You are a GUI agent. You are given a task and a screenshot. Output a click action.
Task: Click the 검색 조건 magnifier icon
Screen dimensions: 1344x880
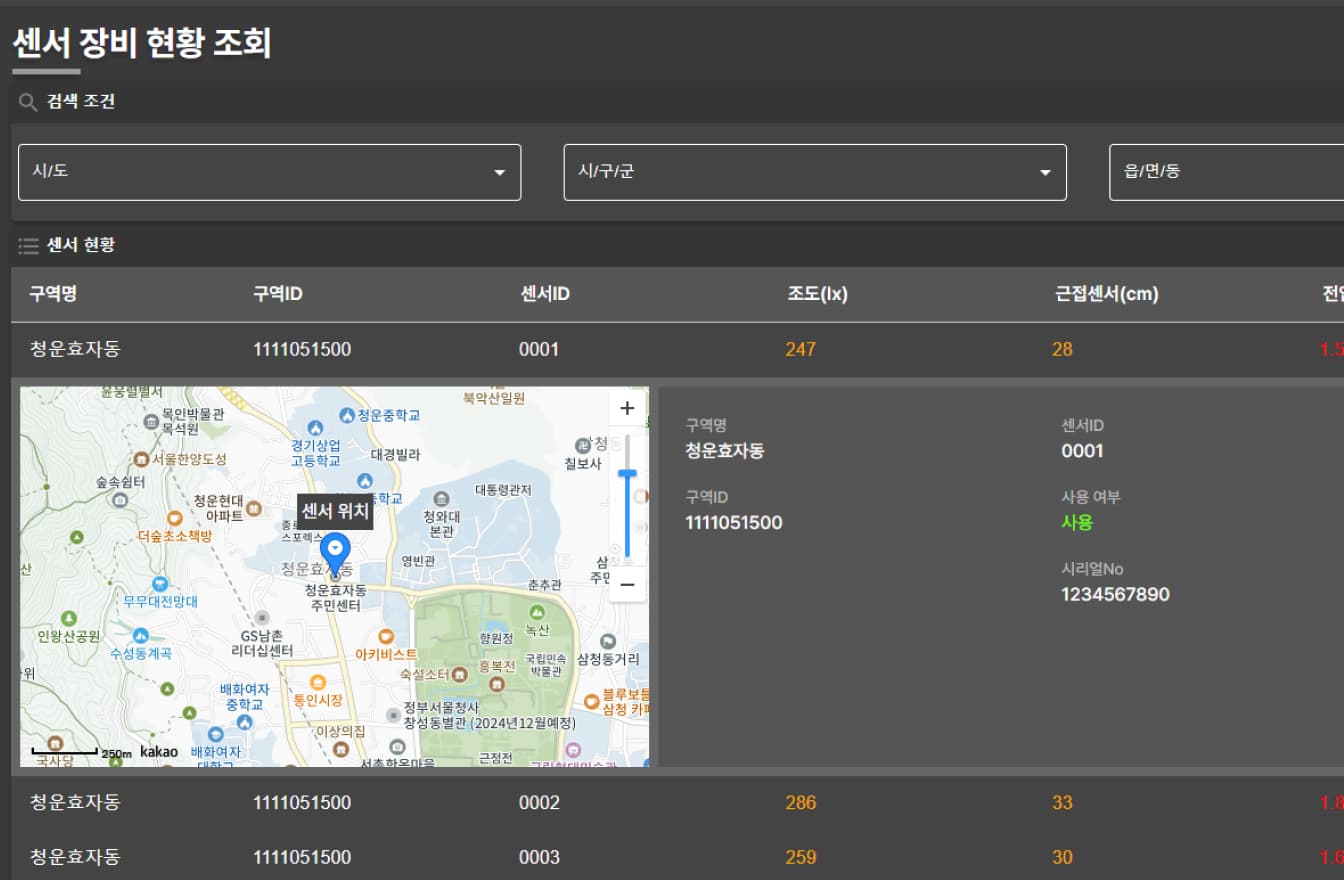coord(28,101)
